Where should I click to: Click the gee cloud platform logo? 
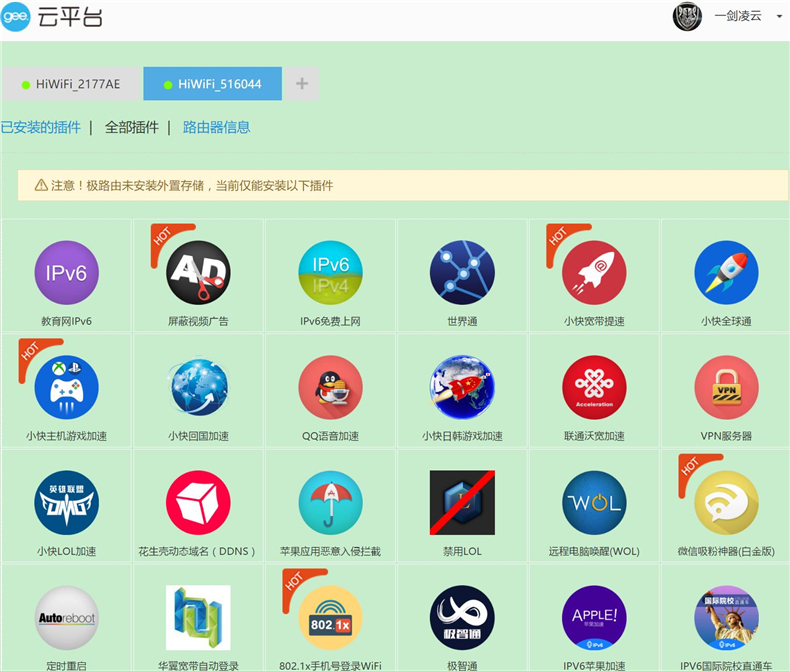pos(16,17)
